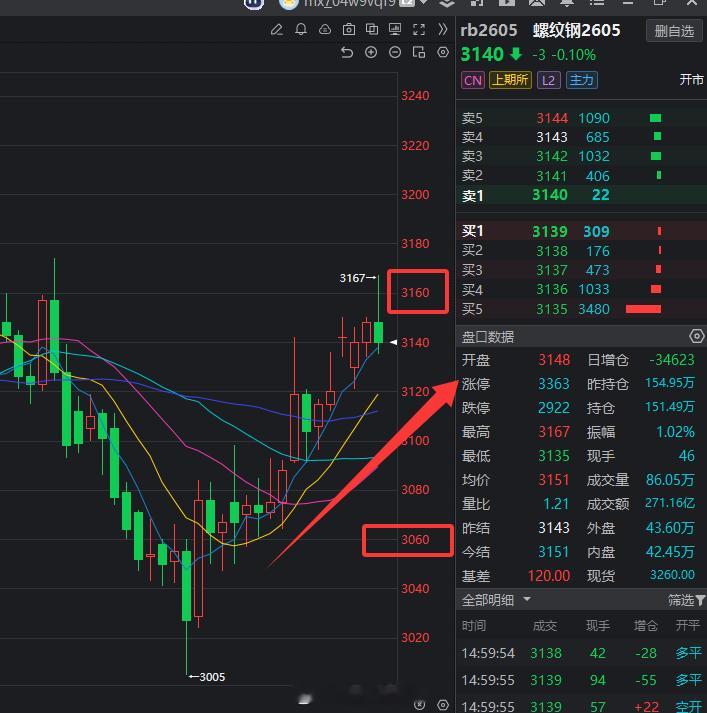Click the notification bell icon in title bar

pyautogui.click(x=567, y=3)
